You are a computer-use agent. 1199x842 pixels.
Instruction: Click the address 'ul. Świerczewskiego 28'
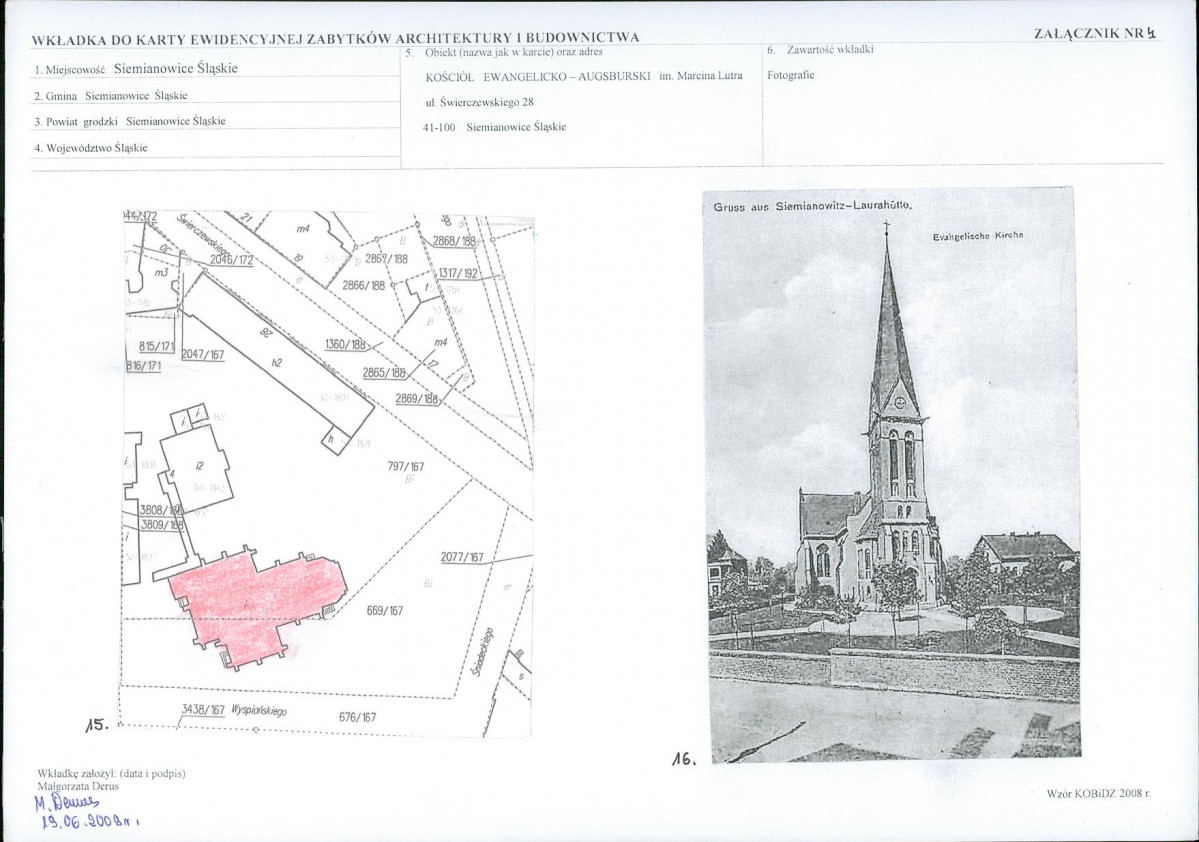[x=479, y=101]
